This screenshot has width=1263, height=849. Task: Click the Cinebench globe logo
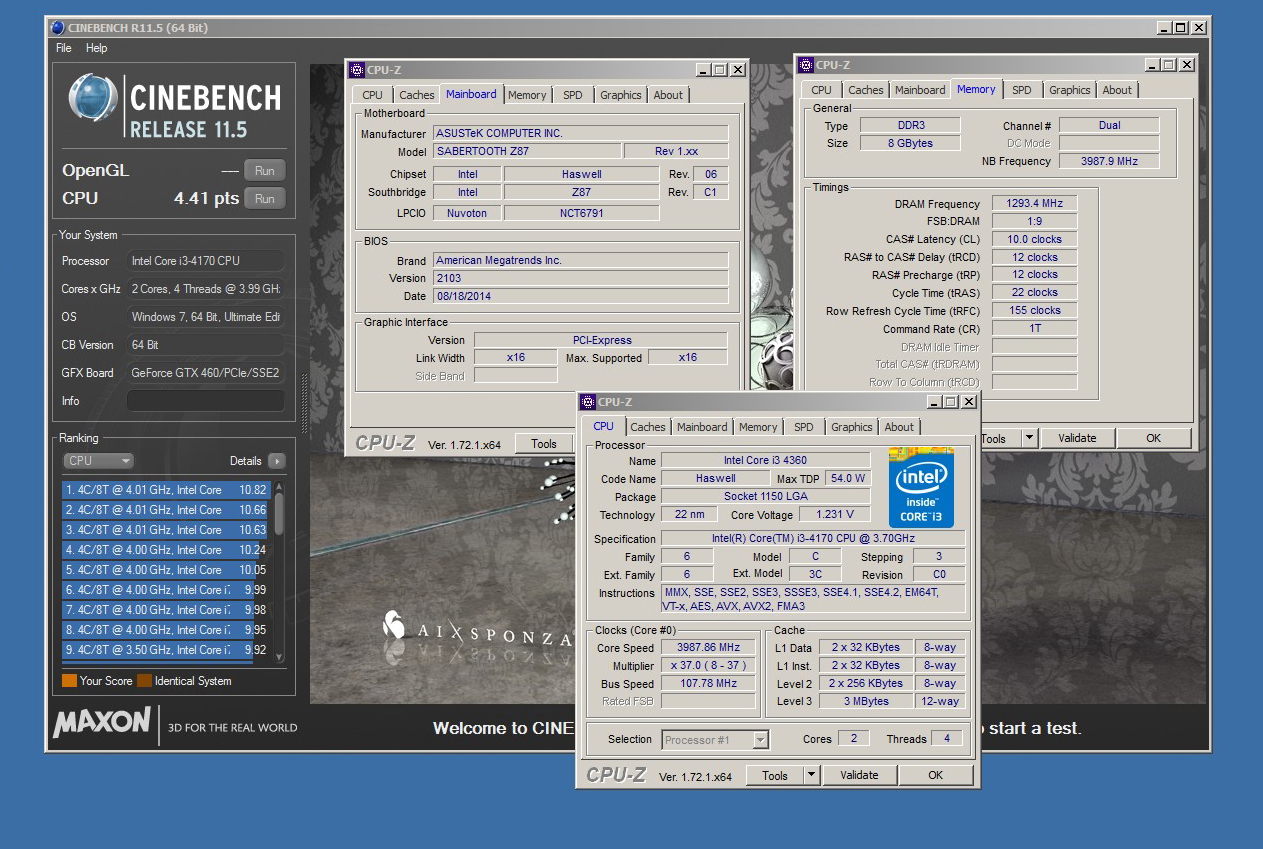[93, 99]
